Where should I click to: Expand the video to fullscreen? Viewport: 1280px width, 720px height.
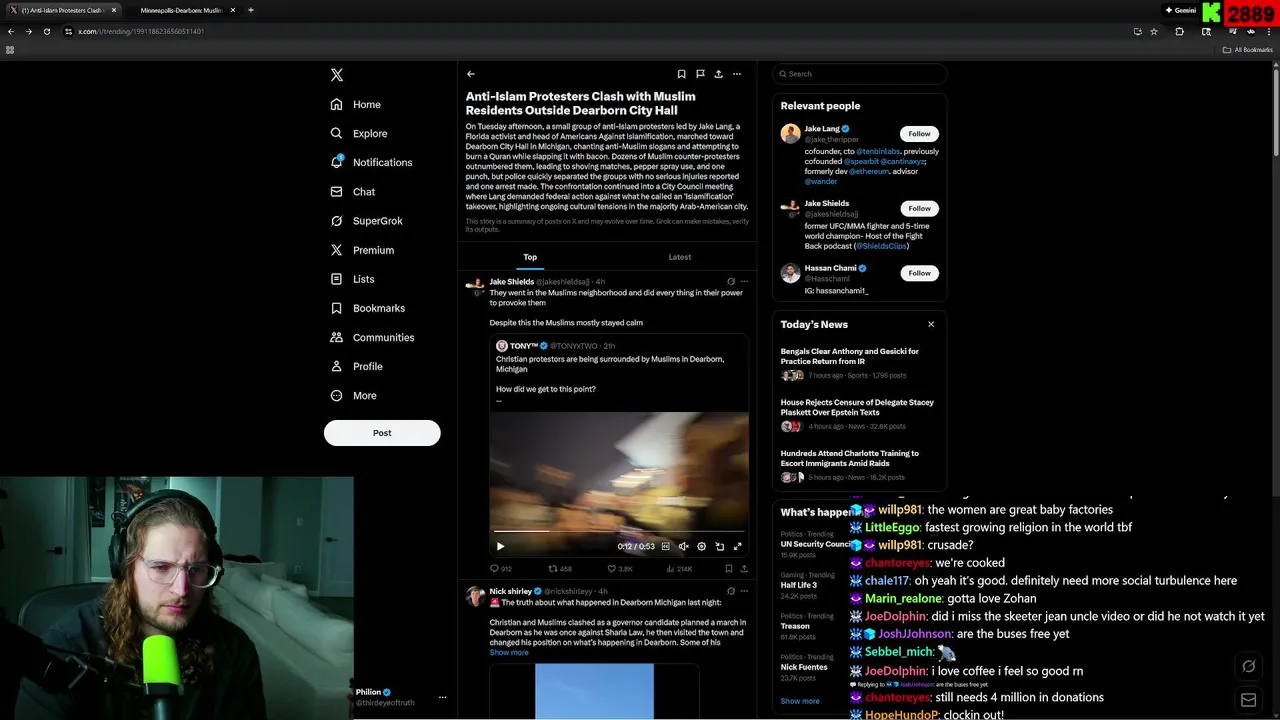pyautogui.click(x=738, y=546)
